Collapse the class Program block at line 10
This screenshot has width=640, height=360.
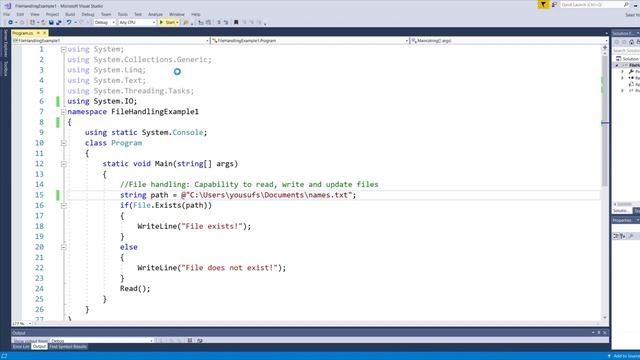[63, 143]
